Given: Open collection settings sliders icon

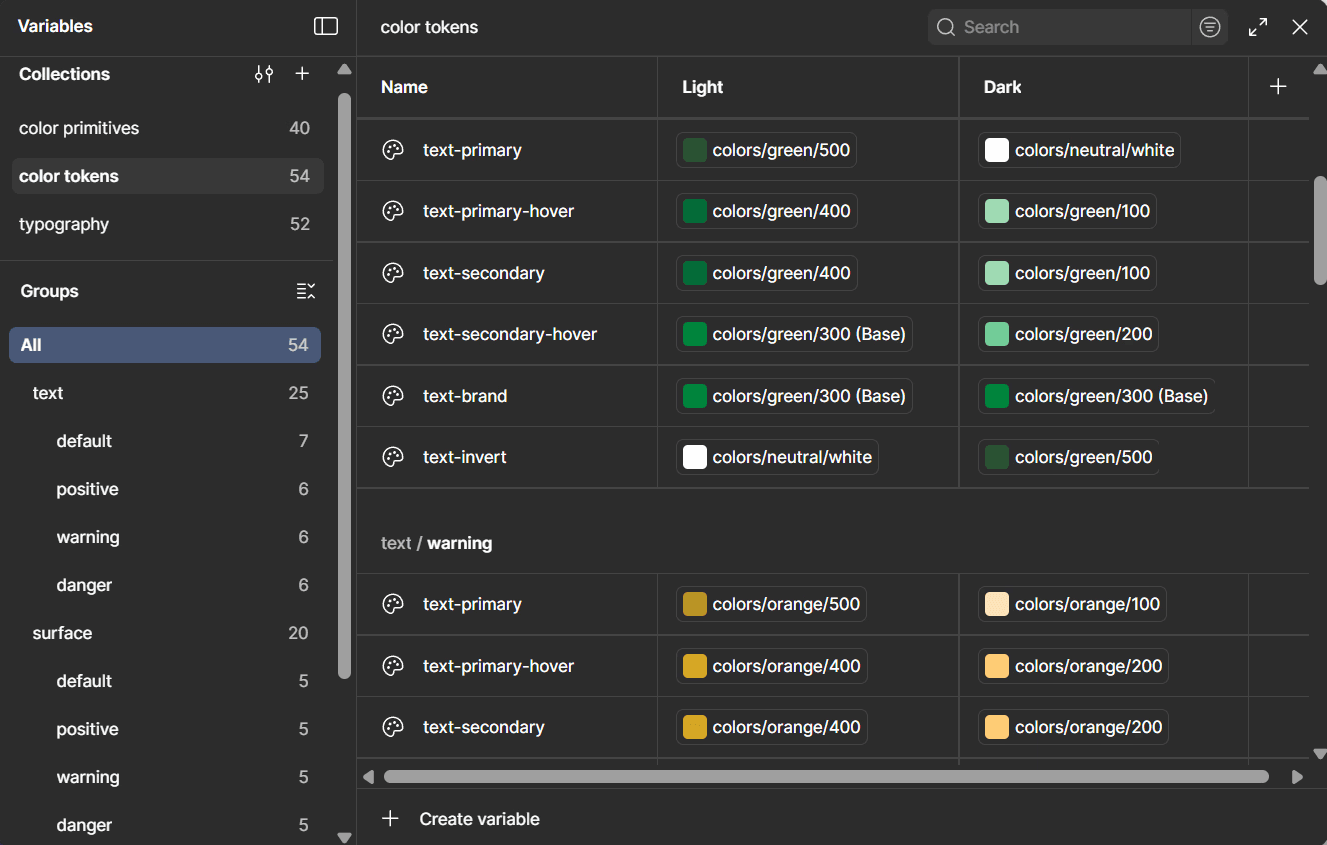Looking at the screenshot, I should coord(264,74).
